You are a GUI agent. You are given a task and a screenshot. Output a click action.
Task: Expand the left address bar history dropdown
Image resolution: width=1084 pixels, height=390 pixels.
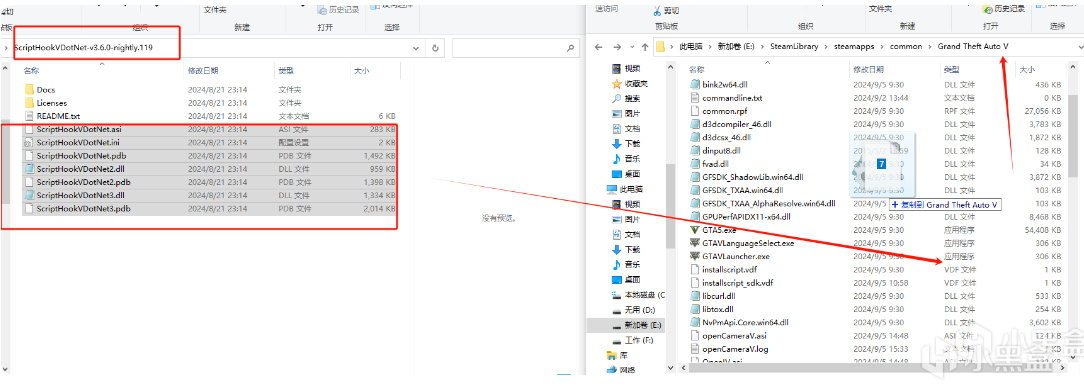click(415, 48)
